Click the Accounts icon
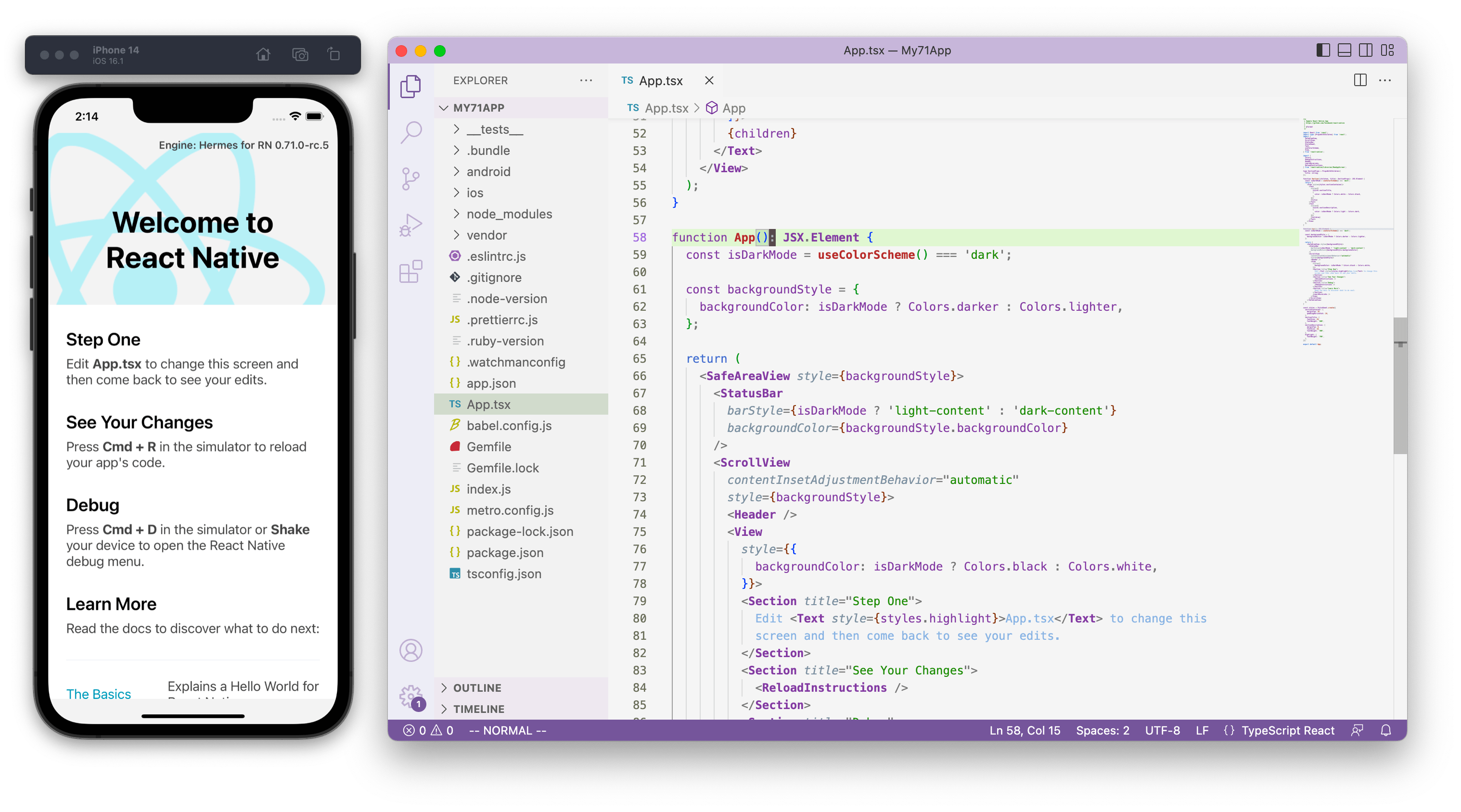 click(x=410, y=650)
